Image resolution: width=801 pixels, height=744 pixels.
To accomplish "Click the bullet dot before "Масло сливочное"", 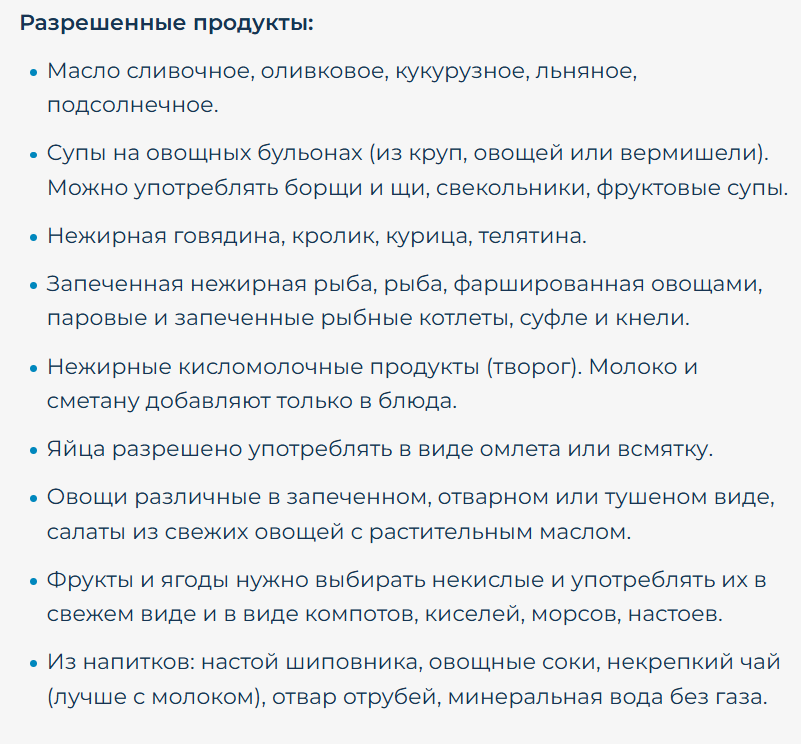I will [x=34, y=73].
